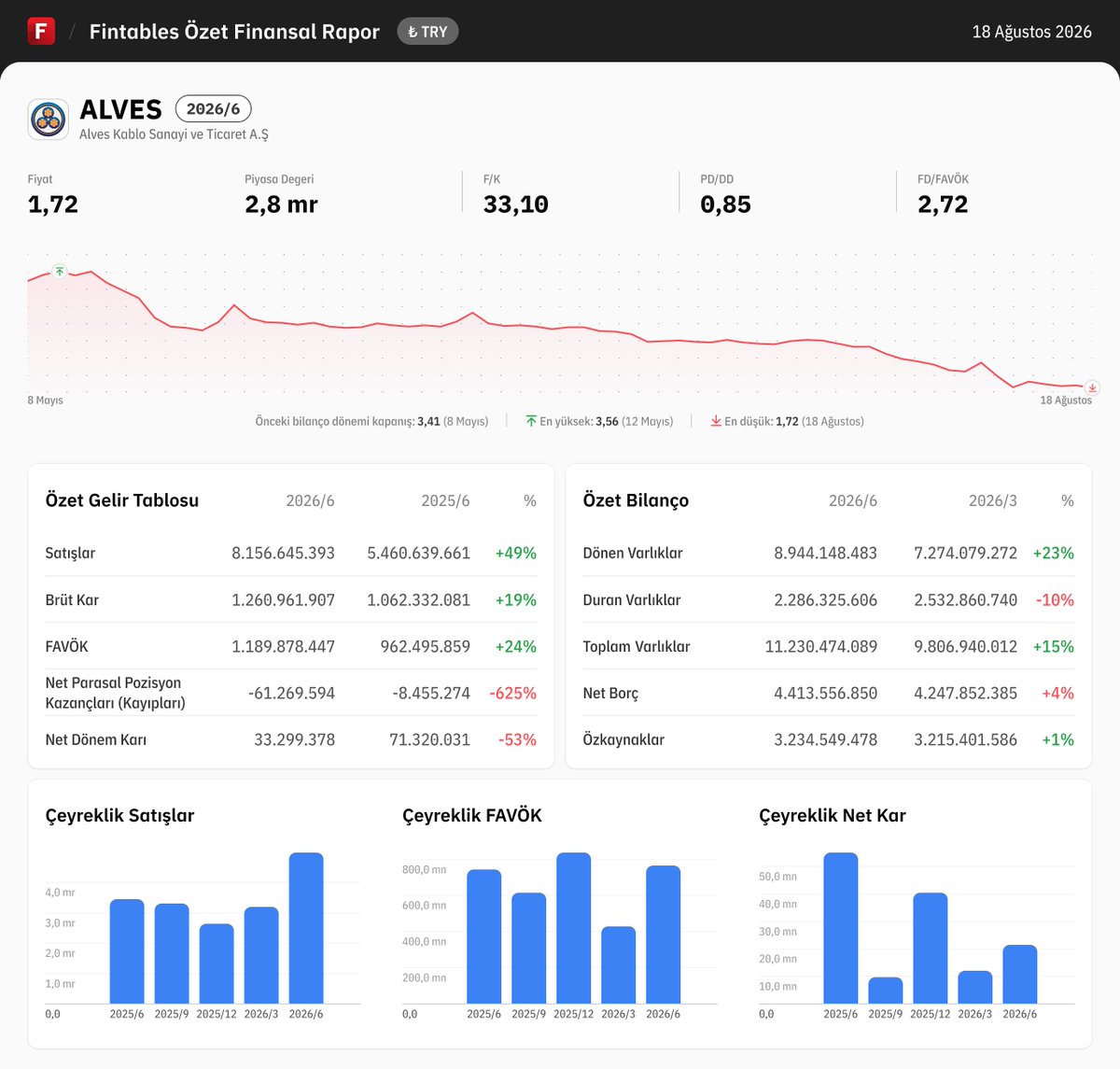1120x1069 pixels.
Task: Click the Özet Bilanço heading
Action: pos(636,500)
